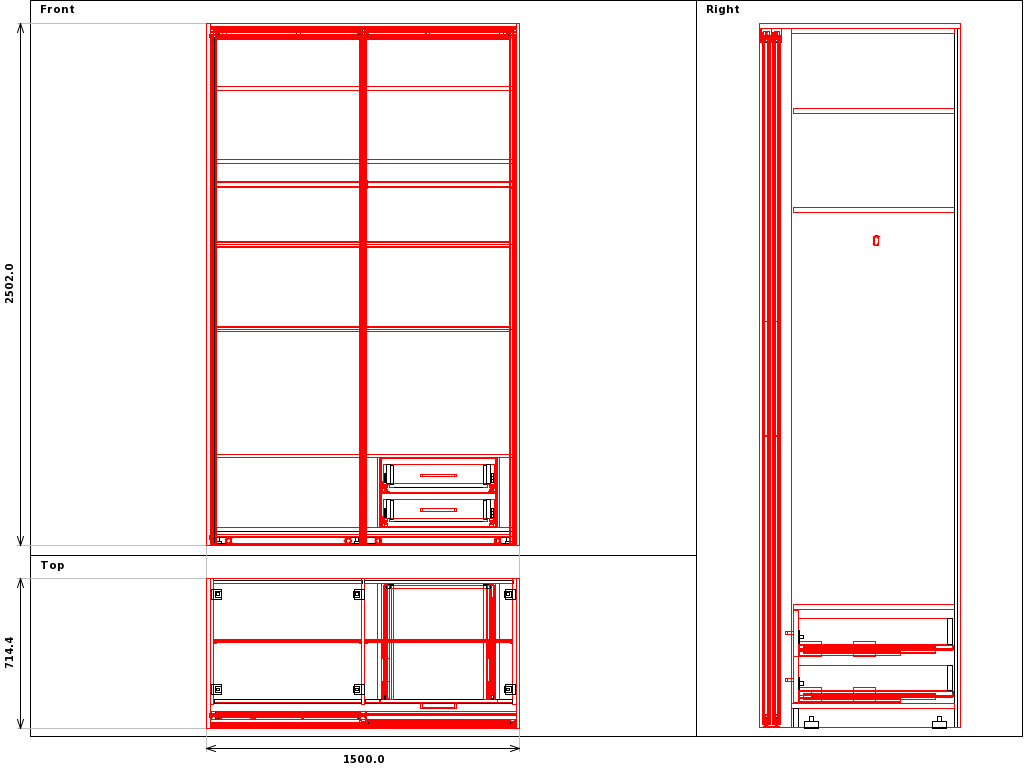Click the left adjustable foot in Right view
The width and height of the screenshot is (1024, 768).
[811, 723]
